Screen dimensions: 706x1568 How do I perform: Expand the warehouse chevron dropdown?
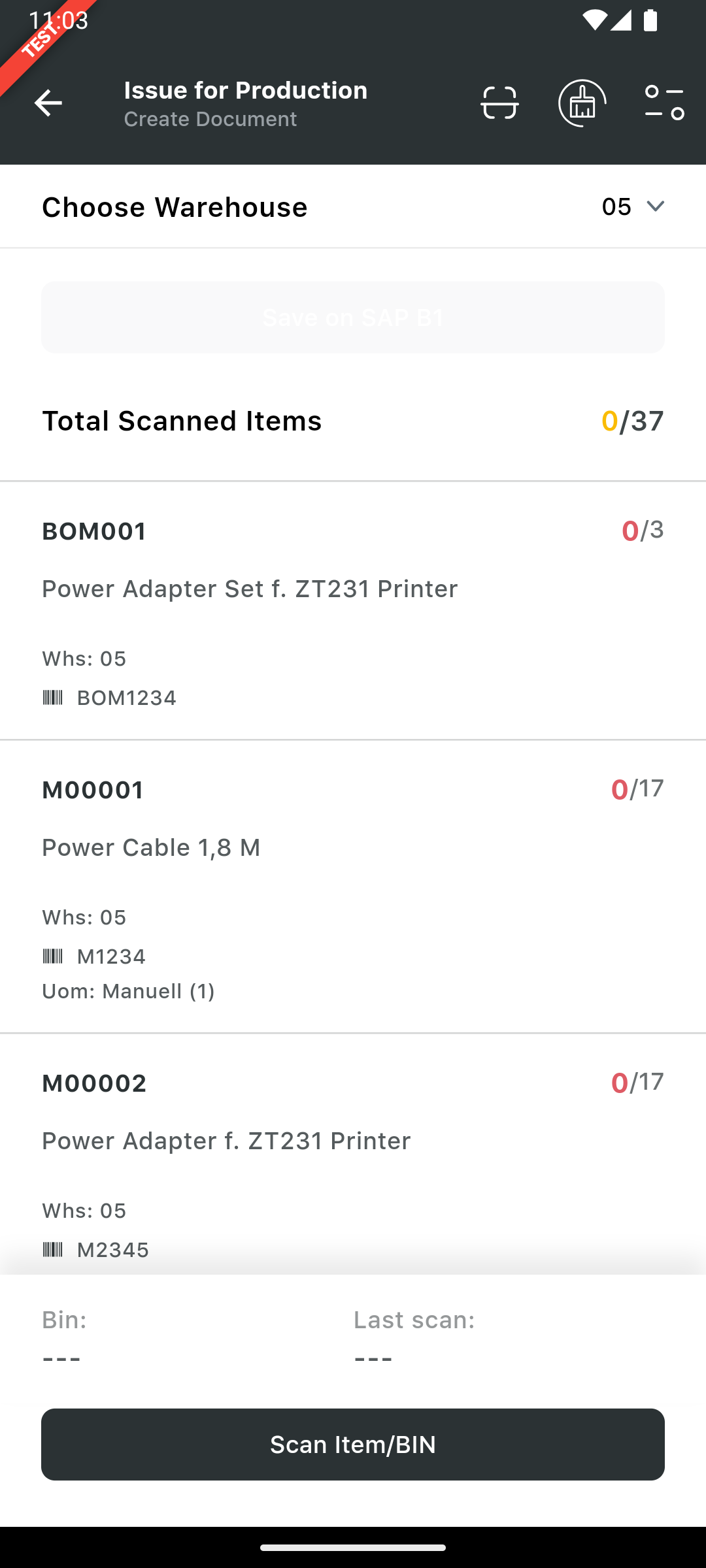pyautogui.click(x=655, y=206)
